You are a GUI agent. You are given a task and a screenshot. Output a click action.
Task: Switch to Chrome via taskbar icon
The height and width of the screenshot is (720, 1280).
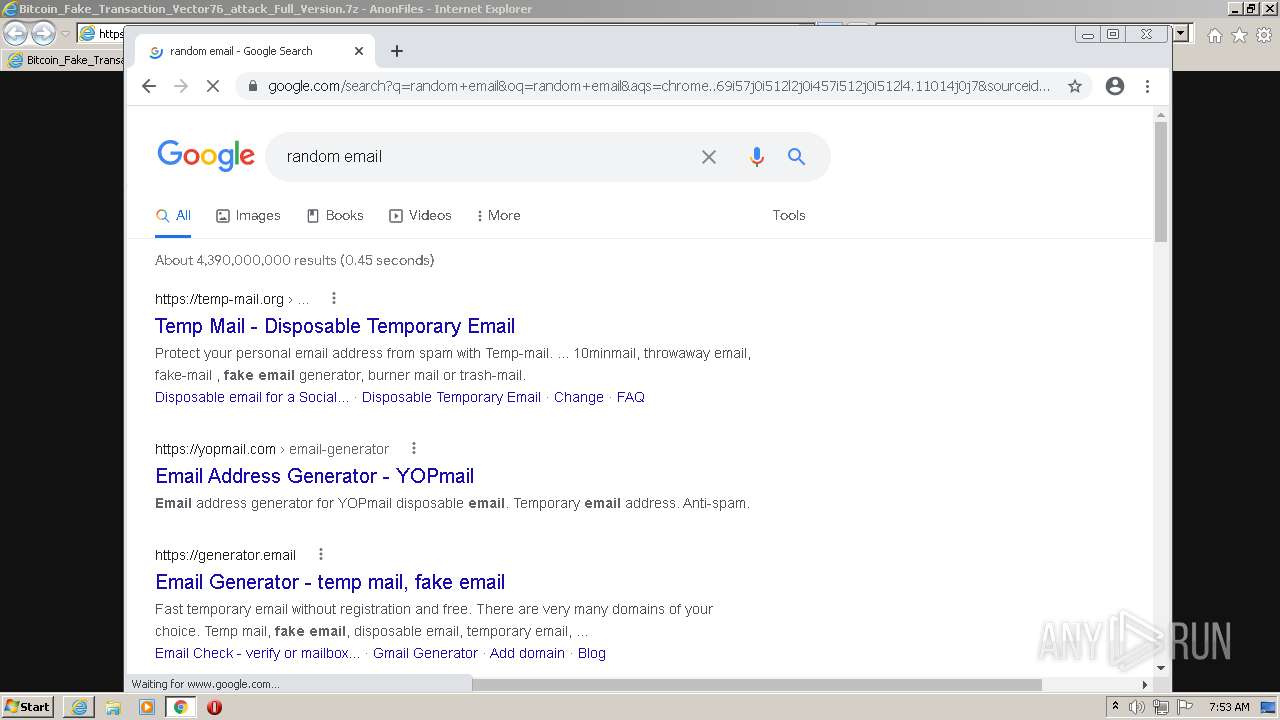pos(181,707)
